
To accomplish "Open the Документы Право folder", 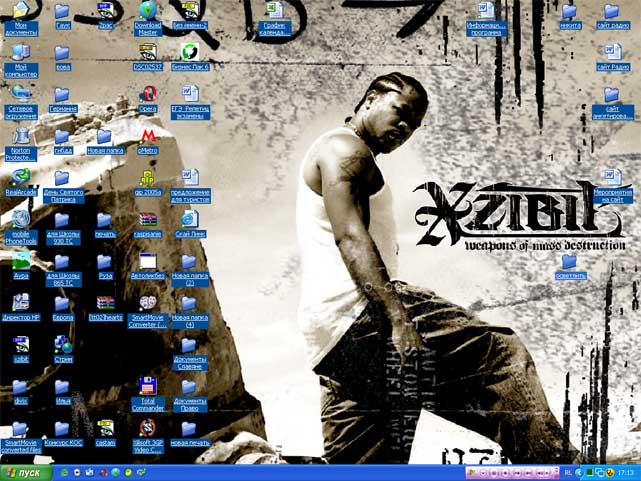I will (189, 388).
